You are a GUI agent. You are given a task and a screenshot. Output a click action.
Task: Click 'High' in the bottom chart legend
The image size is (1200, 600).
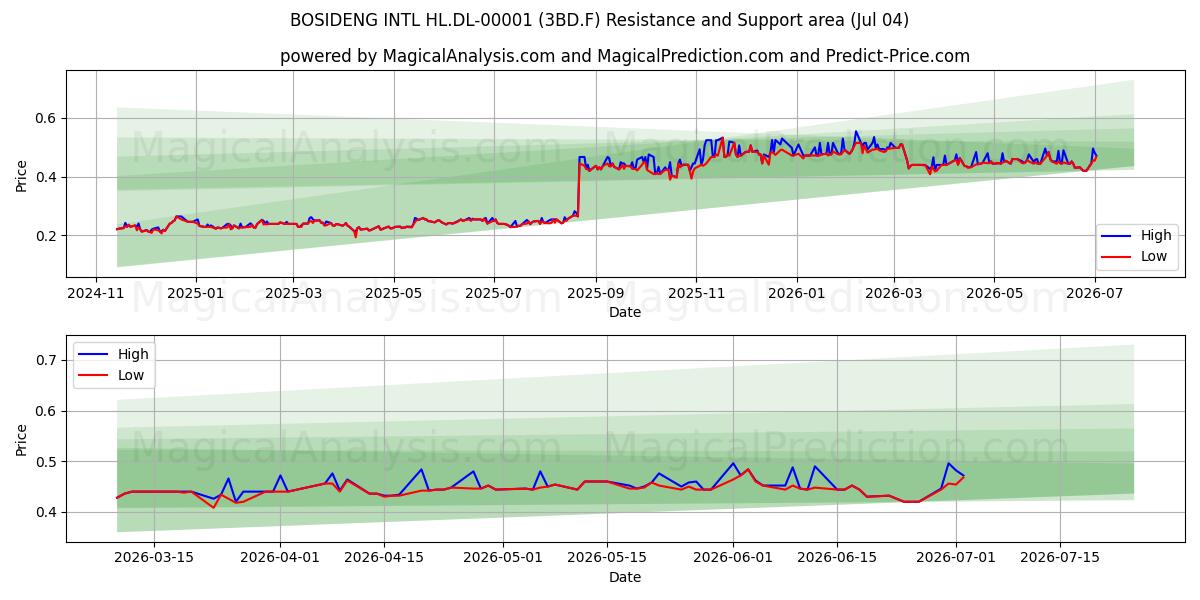[133, 354]
